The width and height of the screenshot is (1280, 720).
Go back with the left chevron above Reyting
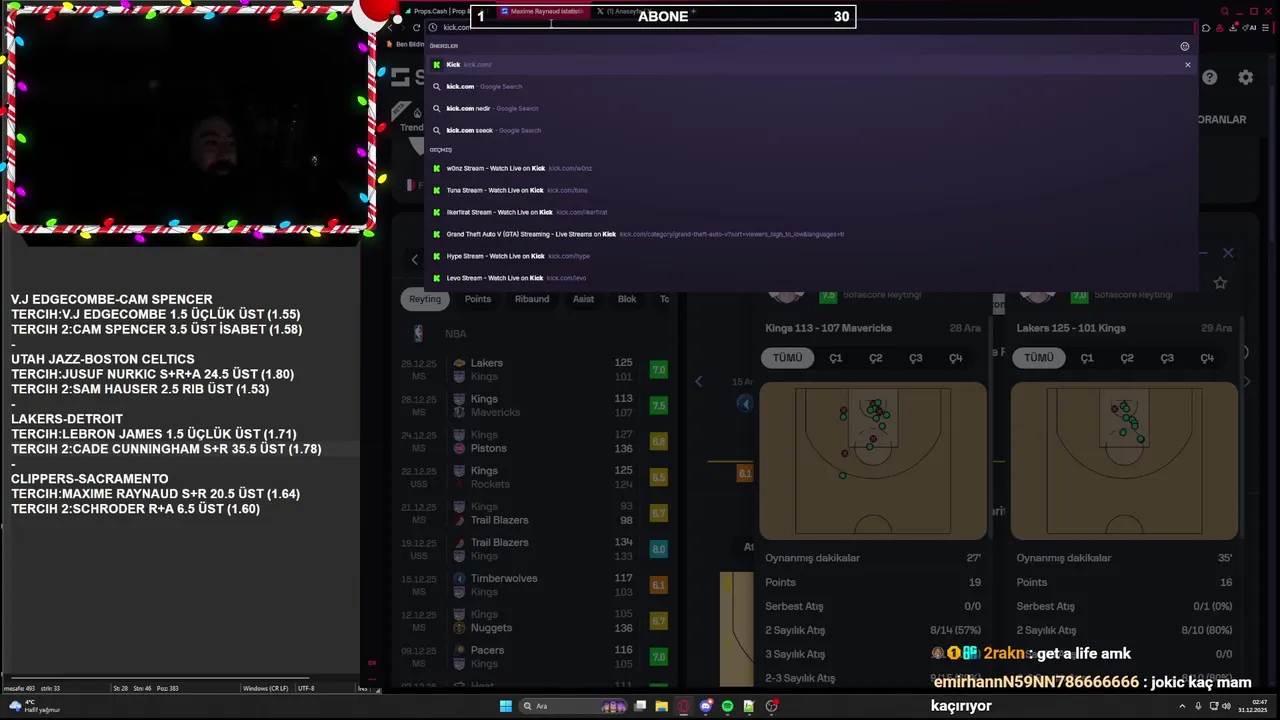coord(415,260)
